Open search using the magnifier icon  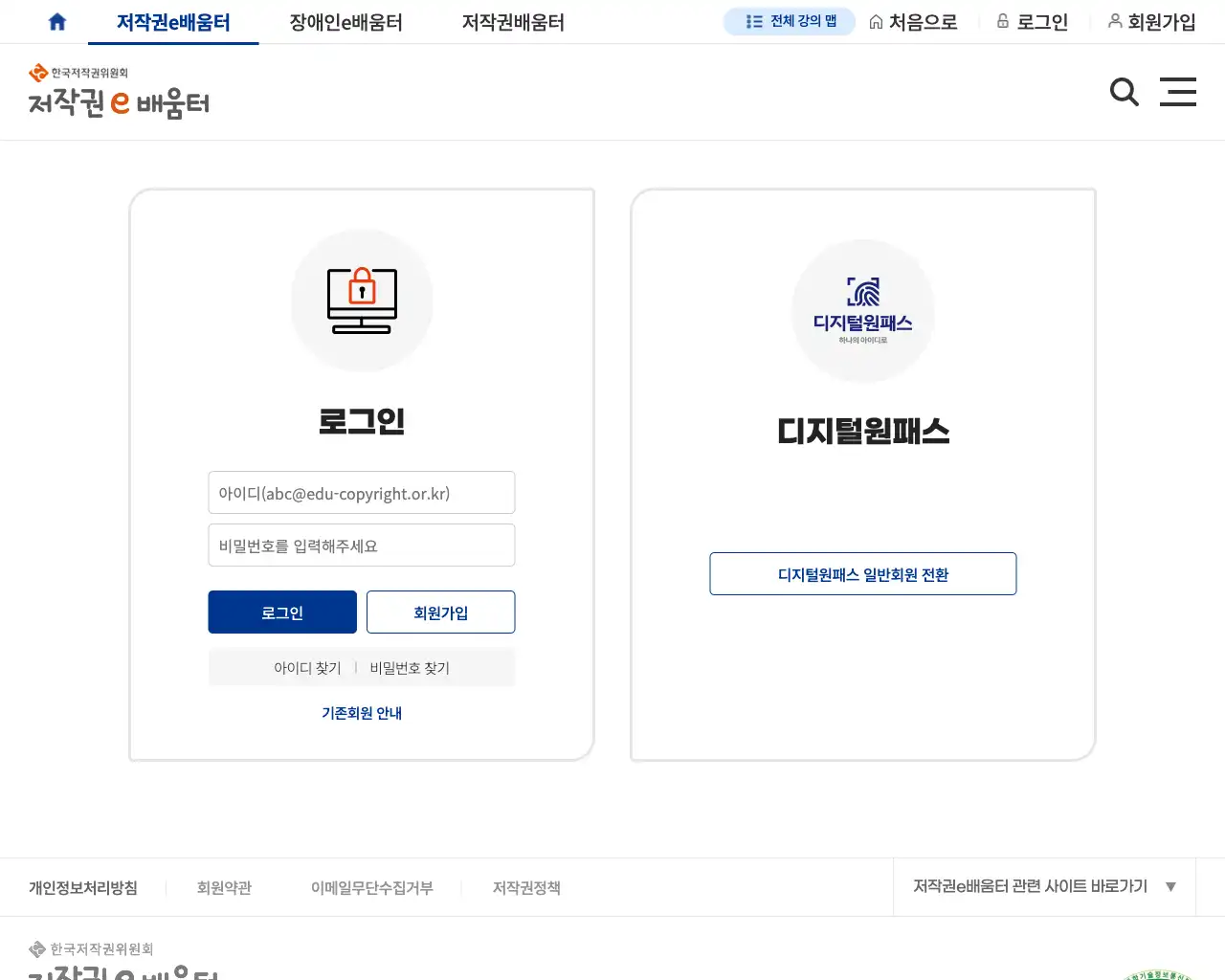(1124, 92)
